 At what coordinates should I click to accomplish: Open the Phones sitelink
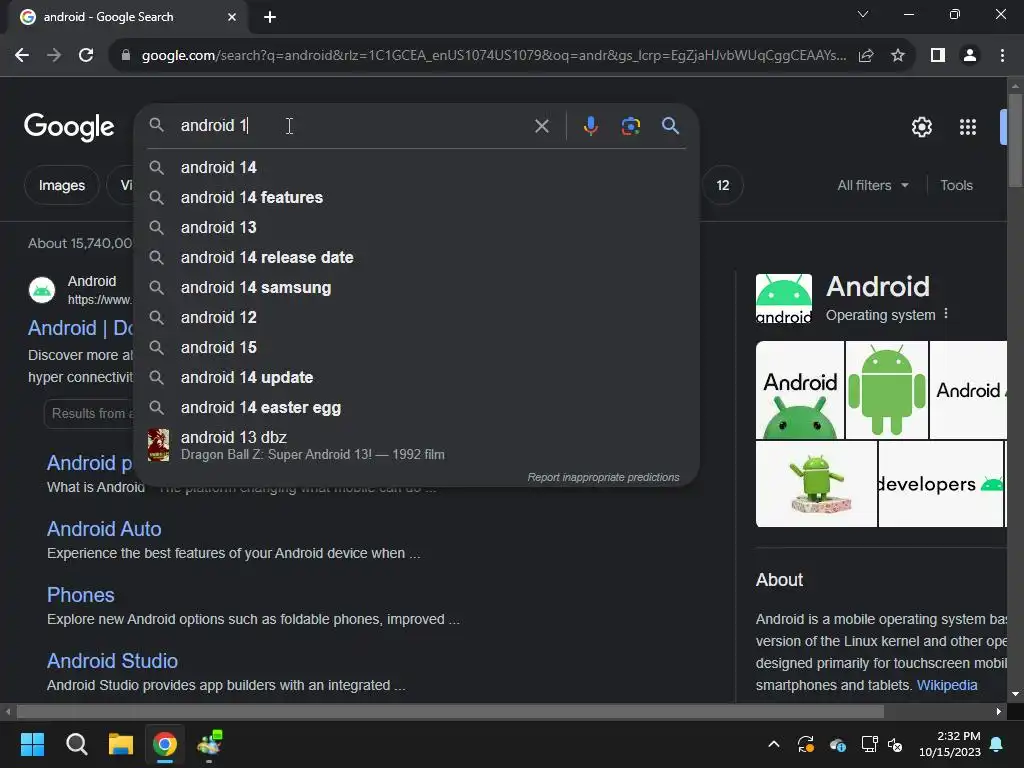[80, 595]
